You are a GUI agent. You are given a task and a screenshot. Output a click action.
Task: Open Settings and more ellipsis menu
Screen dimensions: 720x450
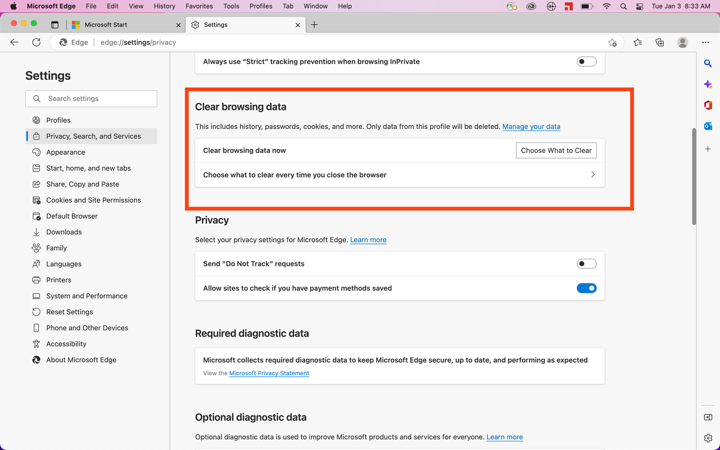tap(706, 42)
